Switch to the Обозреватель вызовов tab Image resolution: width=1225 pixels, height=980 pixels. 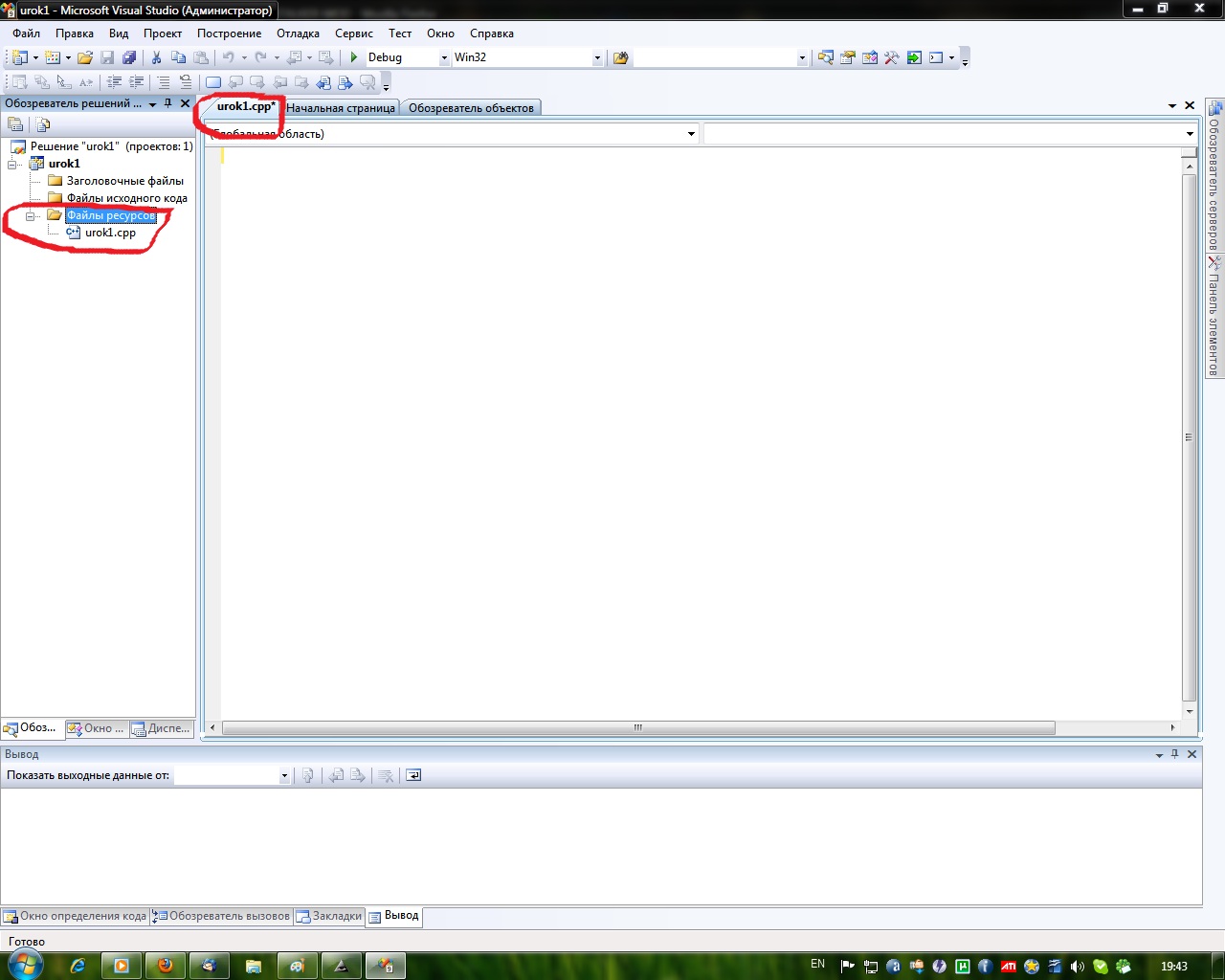point(222,916)
